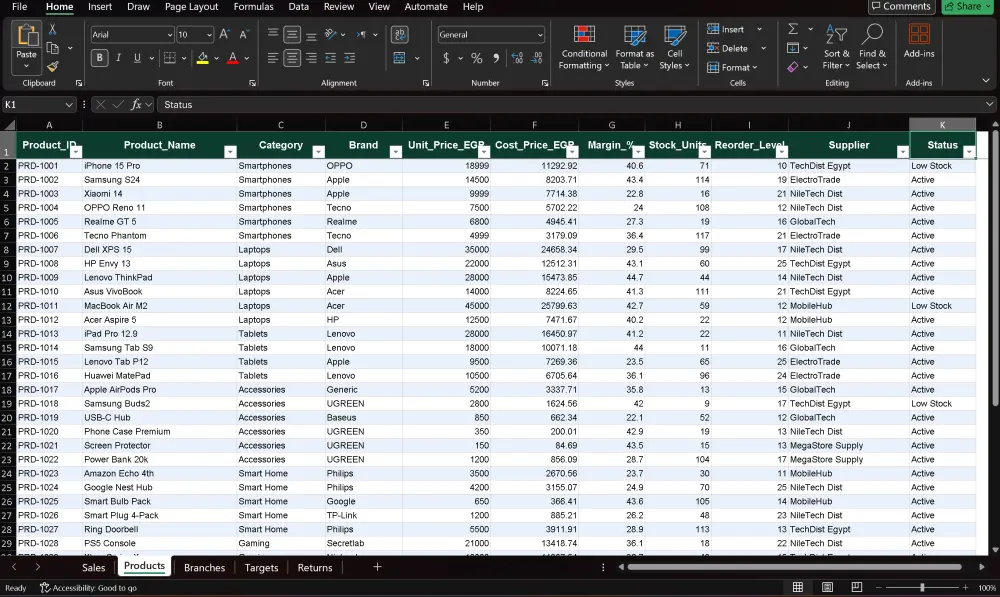Open the Insert ribbon tab
This screenshot has width=1000, height=597.
click(99, 6)
